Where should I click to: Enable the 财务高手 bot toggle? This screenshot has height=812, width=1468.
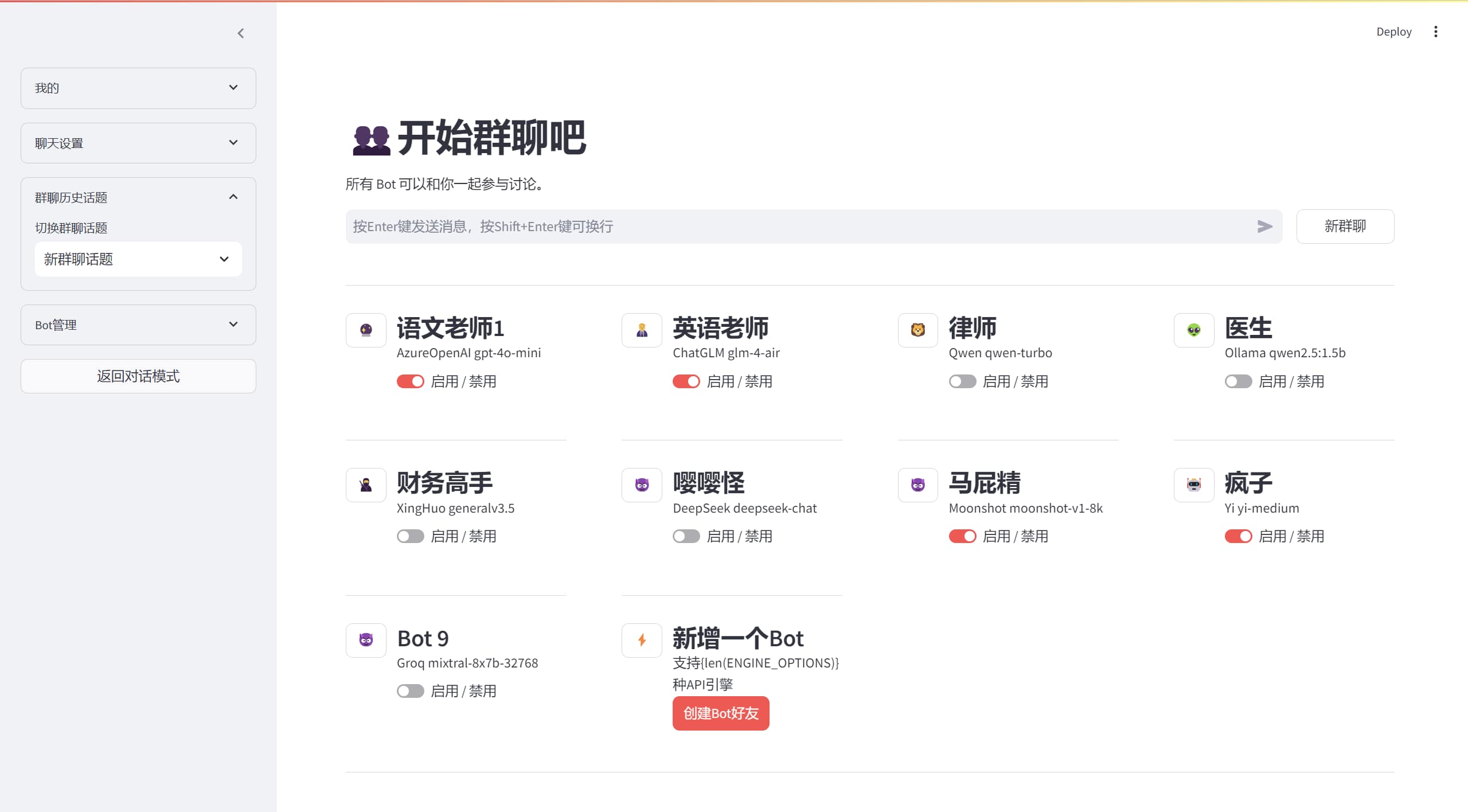(411, 536)
